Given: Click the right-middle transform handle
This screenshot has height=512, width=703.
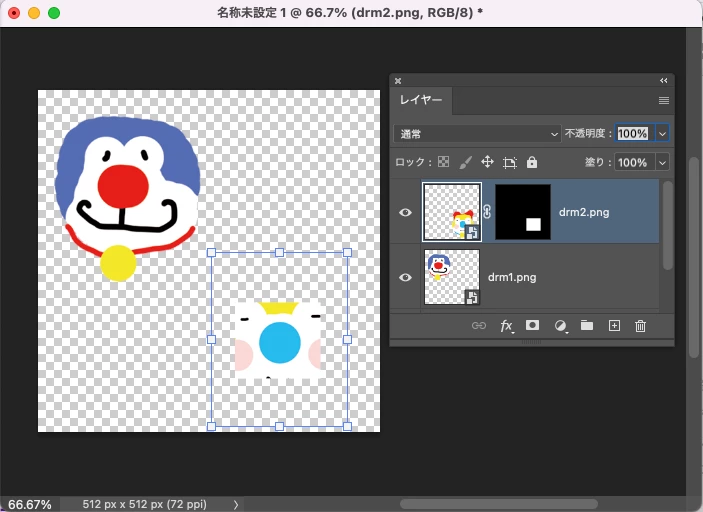Looking at the screenshot, I should coord(347,339).
